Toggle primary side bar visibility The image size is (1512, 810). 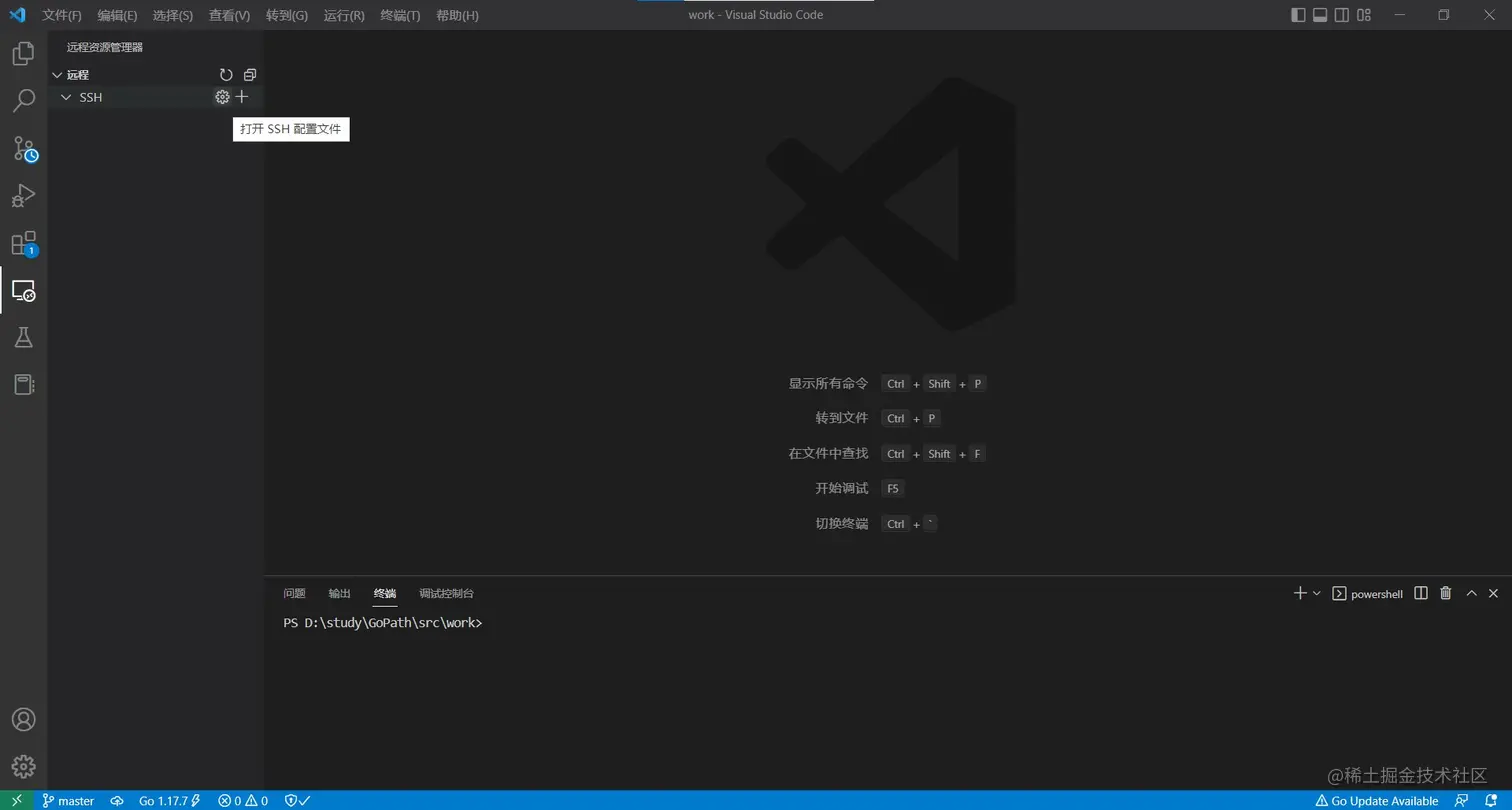(x=1298, y=15)
